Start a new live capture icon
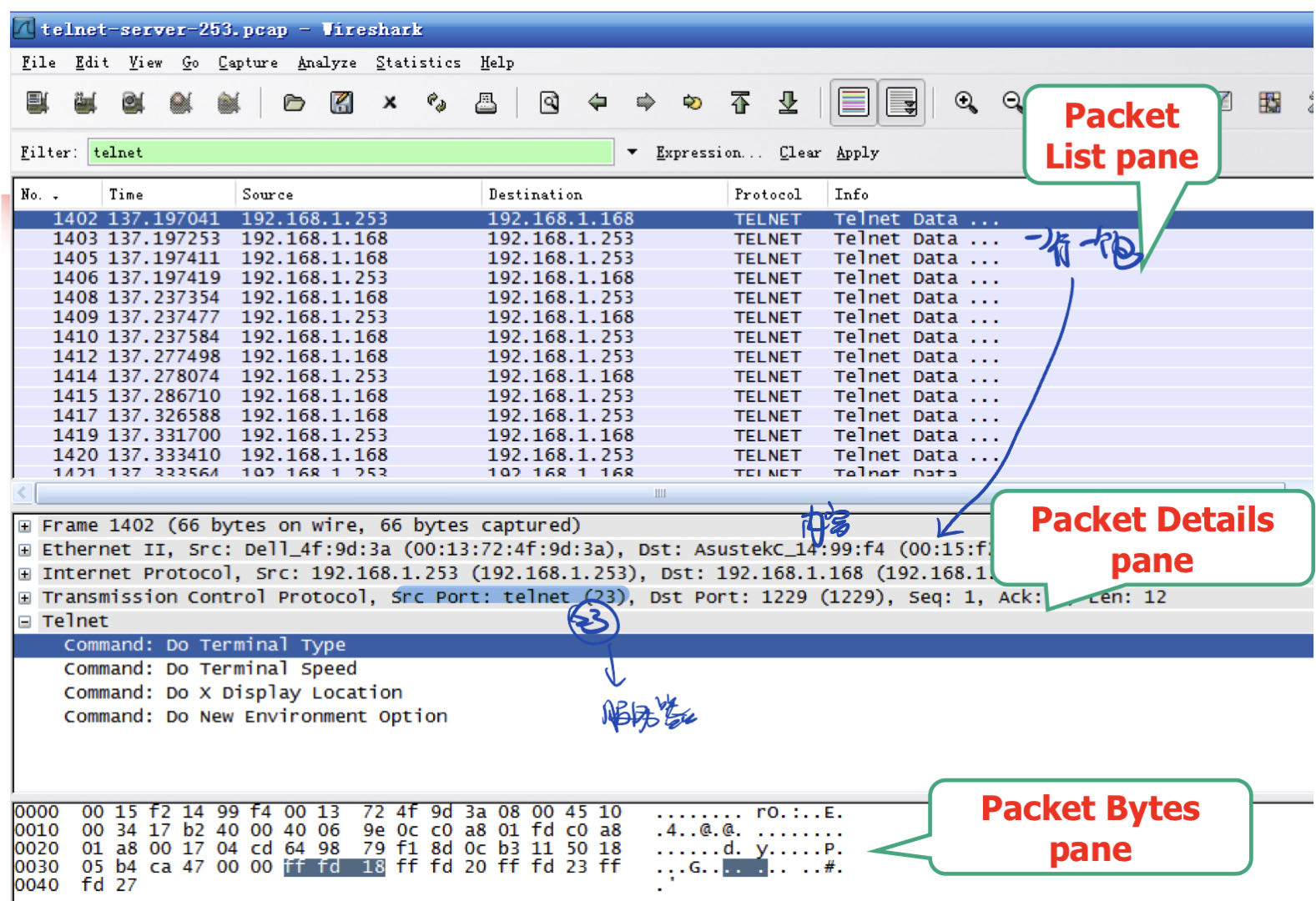This screenshot has height=901, width=1316. tap(133, 103)
